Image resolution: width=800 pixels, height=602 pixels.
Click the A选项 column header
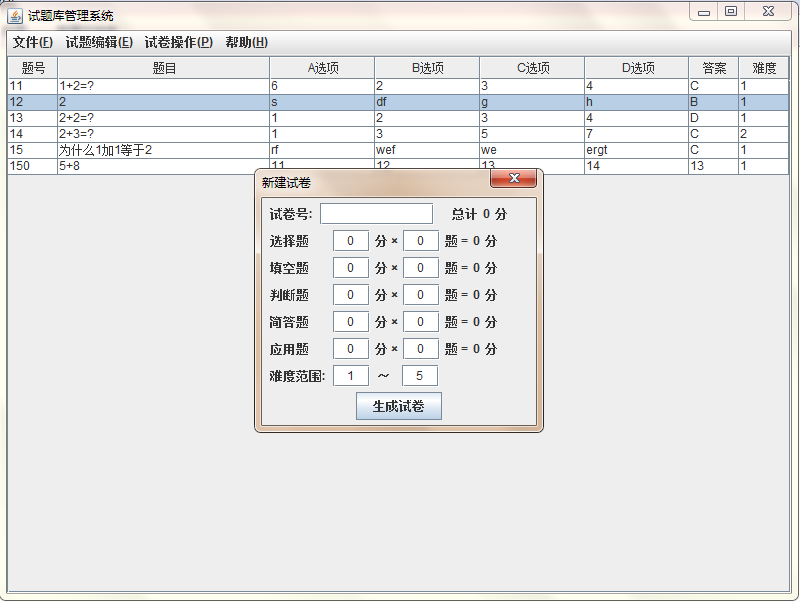pos(322,68)
